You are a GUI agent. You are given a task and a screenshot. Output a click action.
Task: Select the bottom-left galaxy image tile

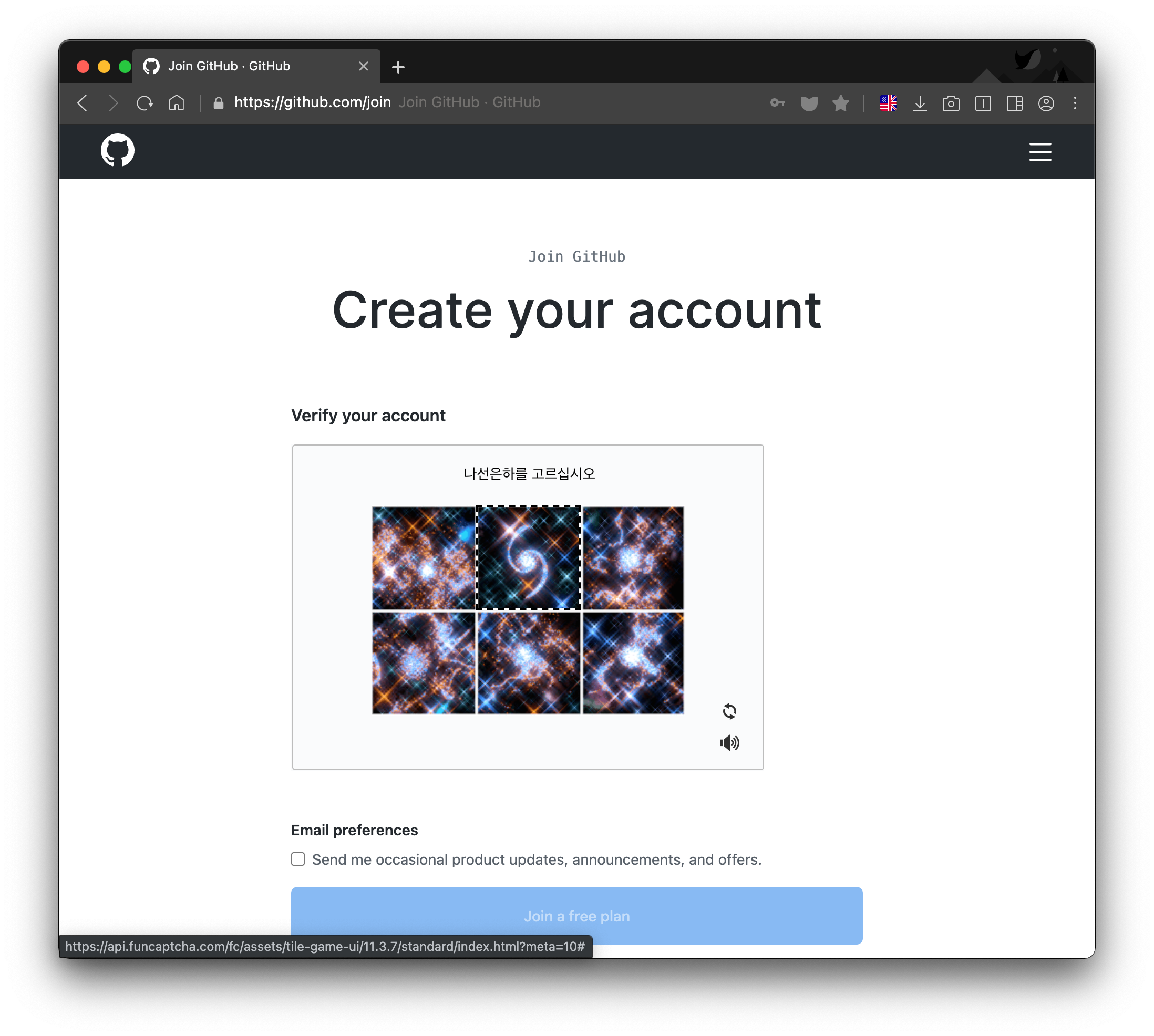tap(424, 662)
